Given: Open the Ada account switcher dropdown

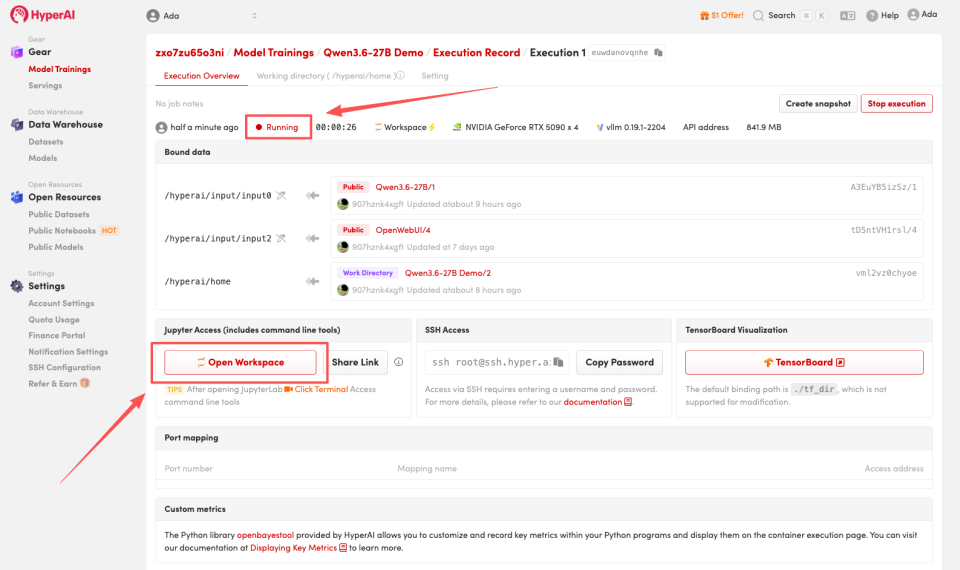Looking at the screenshot, I should pos(202,16).
